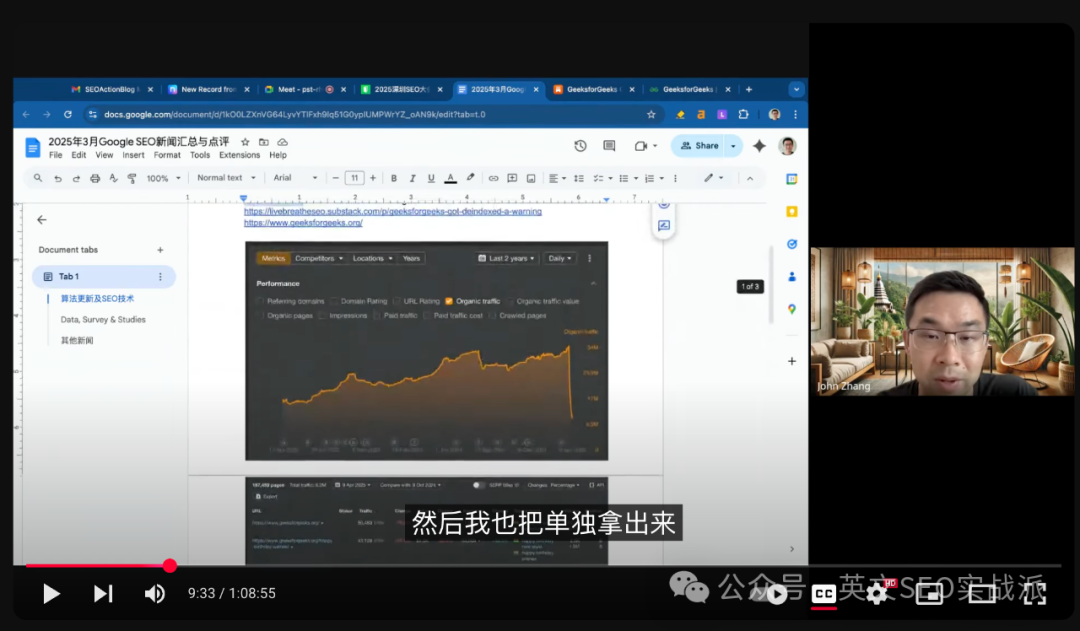Star the Google Docs document
The width and height of the screenshot is (1080, 631).
[x=245, y=142]
